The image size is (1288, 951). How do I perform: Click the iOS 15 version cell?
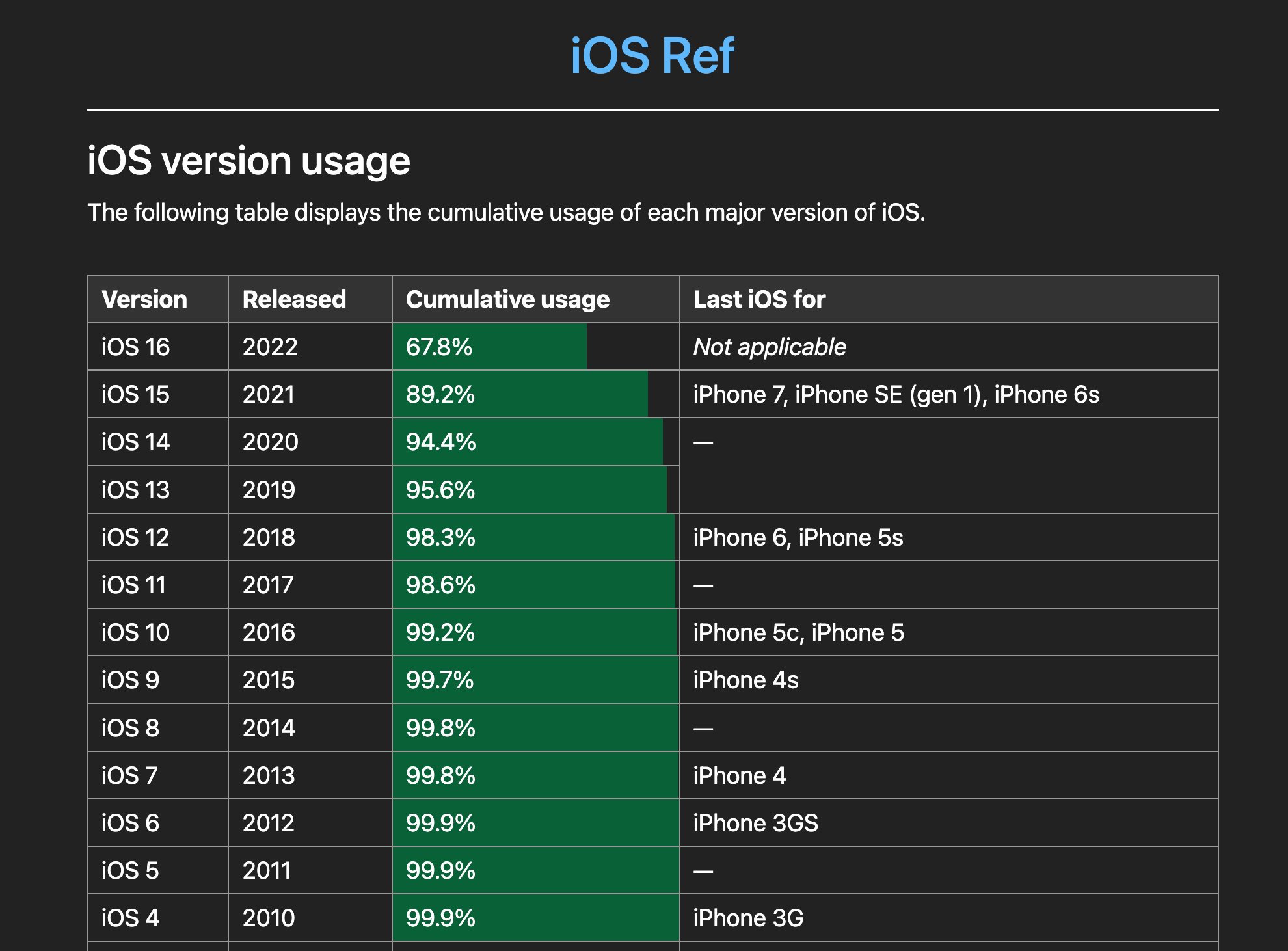158,394
